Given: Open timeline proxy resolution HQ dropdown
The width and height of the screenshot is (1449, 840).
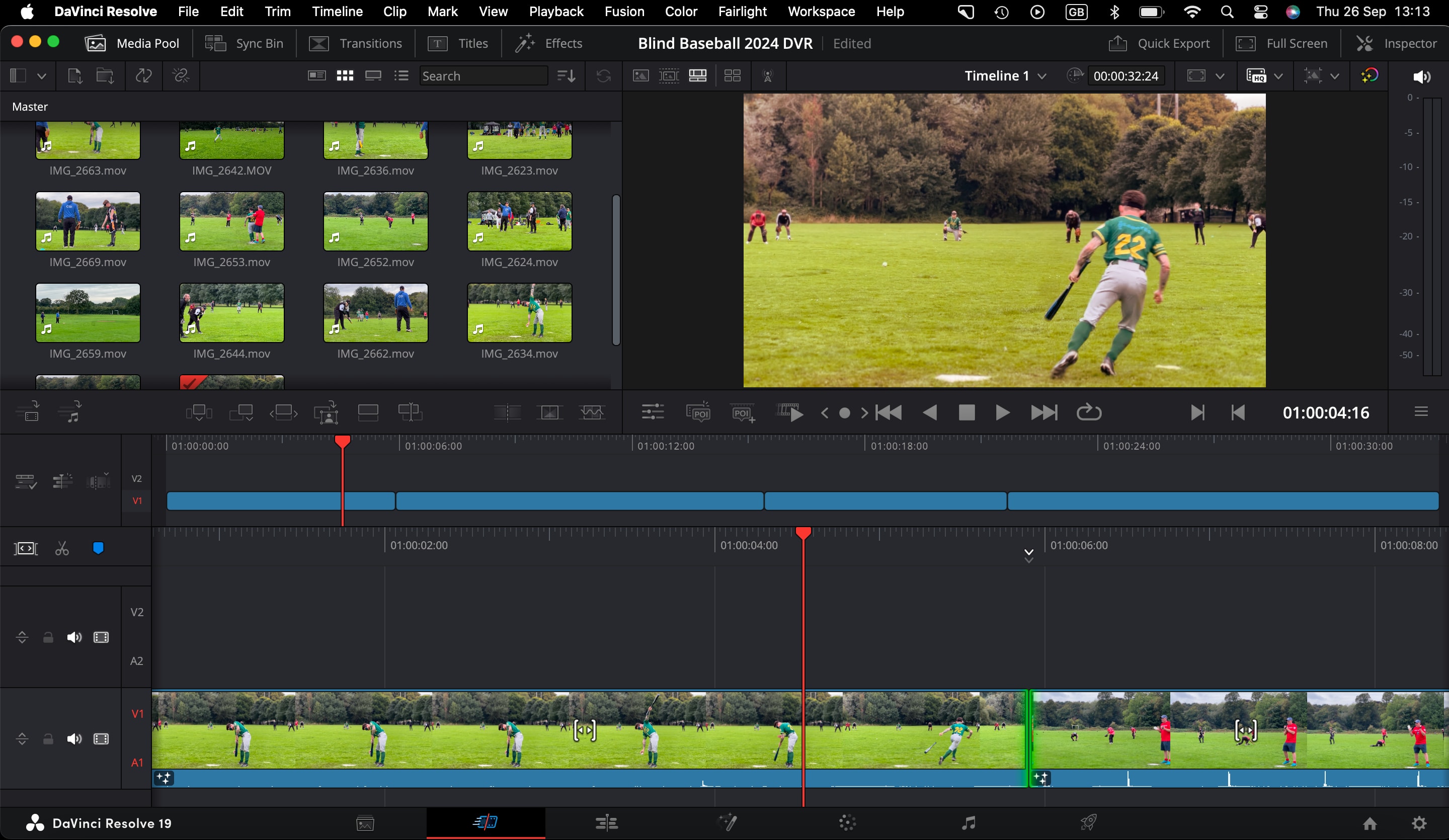Looking at the screenshot, I should 1279,76.
